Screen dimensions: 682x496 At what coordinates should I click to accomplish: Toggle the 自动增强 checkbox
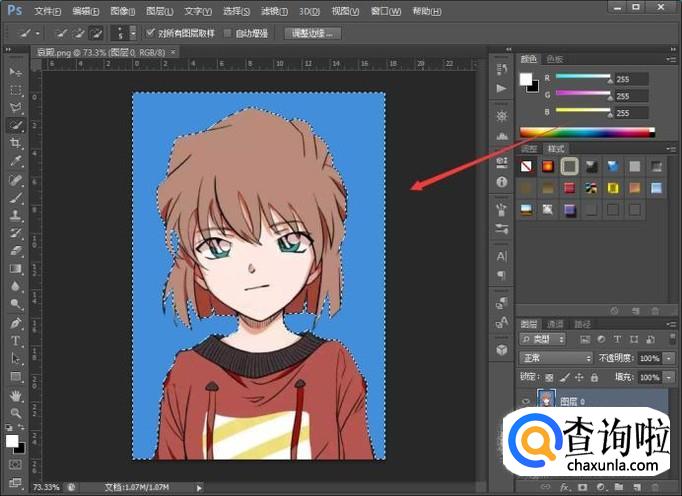pyautogui.click(x=228, y=33)
